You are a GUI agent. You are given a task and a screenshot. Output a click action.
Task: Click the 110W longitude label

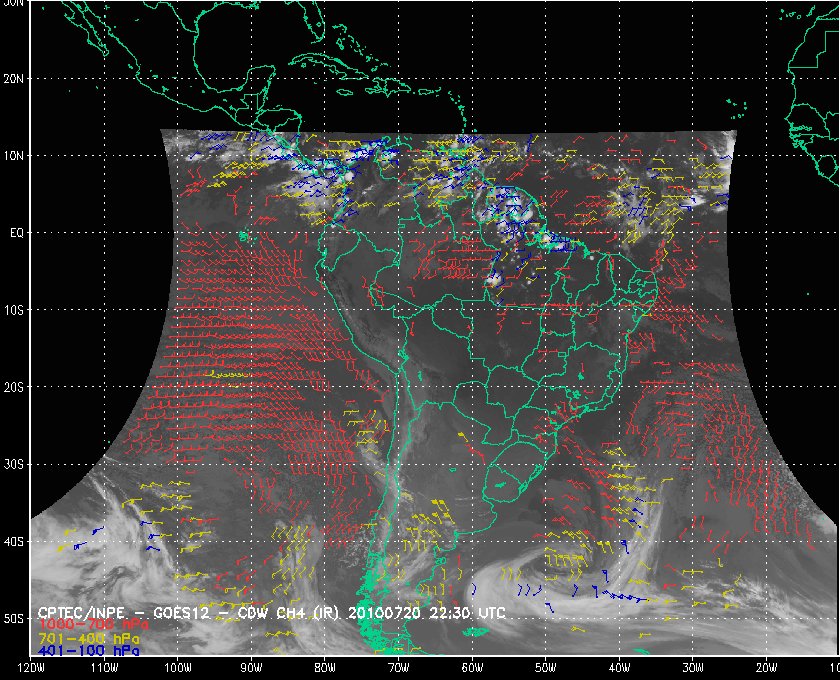pos(104,667)
